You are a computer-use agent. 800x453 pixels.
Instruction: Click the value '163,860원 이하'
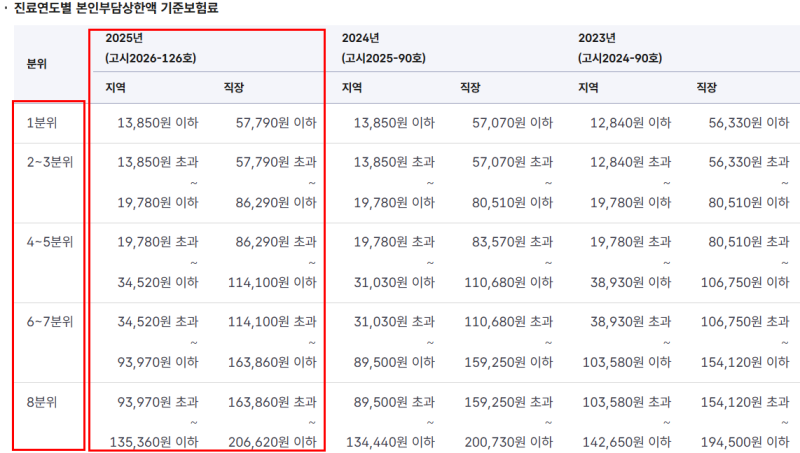pos(272,363)
